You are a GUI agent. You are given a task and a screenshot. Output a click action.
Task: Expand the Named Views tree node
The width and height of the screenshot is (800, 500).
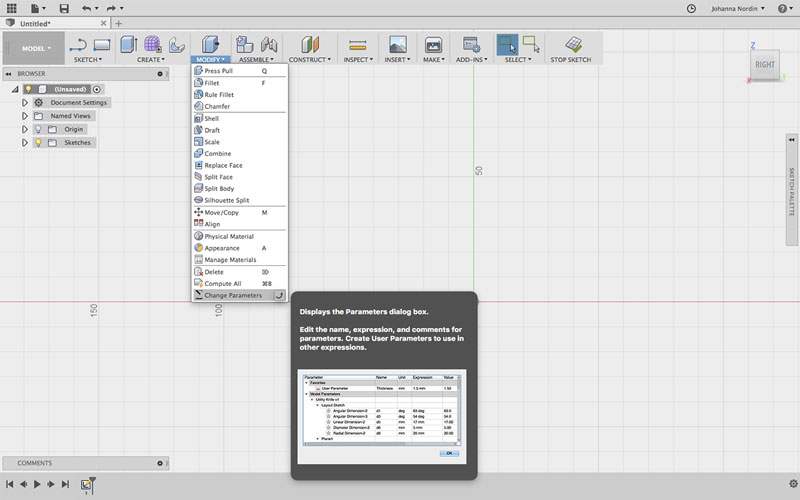tap(25, 116)
